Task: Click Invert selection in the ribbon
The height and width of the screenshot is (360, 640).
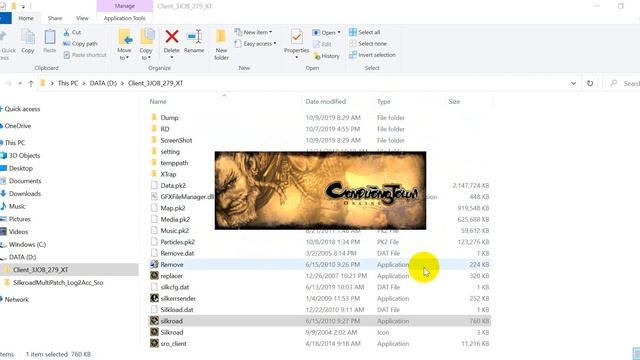Action: [372, 55]
